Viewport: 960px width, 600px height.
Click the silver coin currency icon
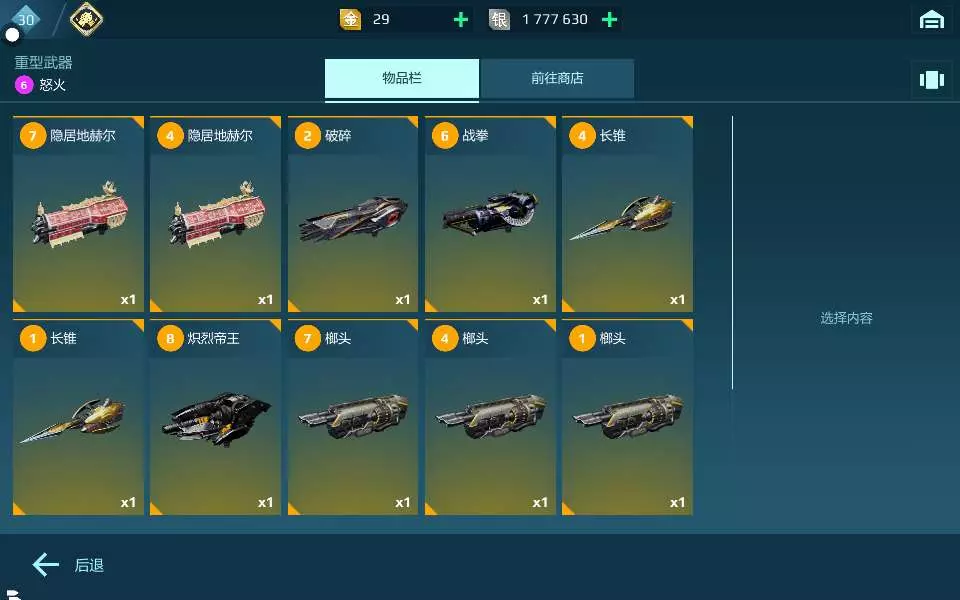(x=499, y=20)
